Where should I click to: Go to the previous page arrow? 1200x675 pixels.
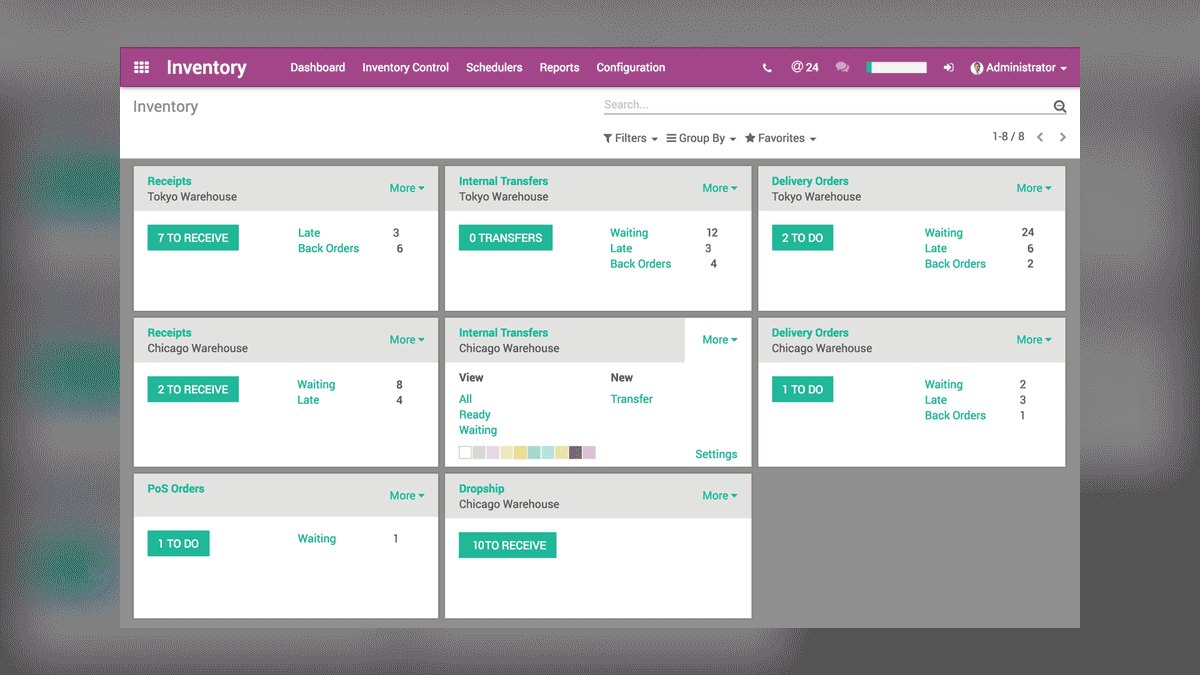point(1040,137)
